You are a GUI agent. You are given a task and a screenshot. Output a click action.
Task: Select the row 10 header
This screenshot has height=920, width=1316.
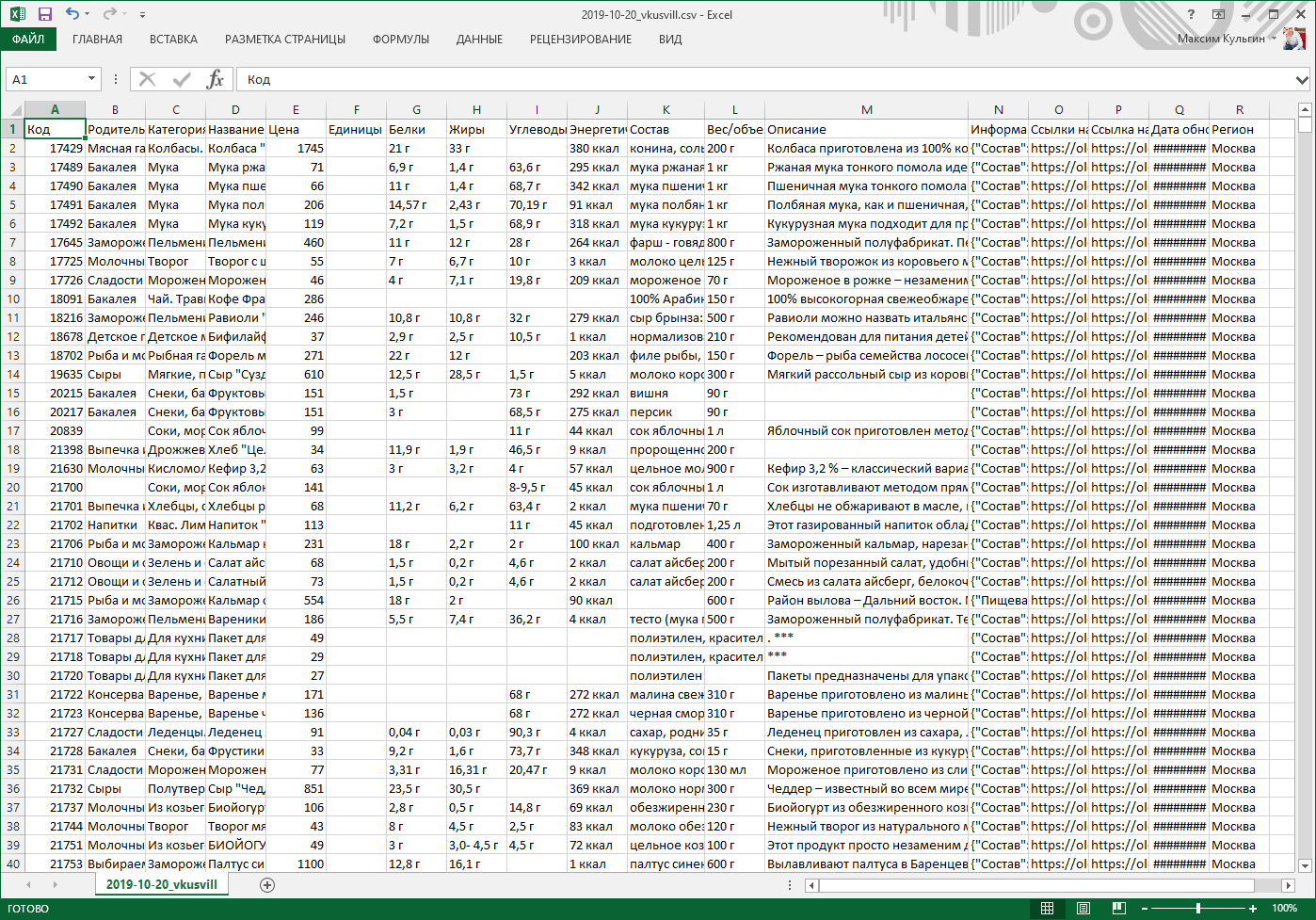[12, 299]
